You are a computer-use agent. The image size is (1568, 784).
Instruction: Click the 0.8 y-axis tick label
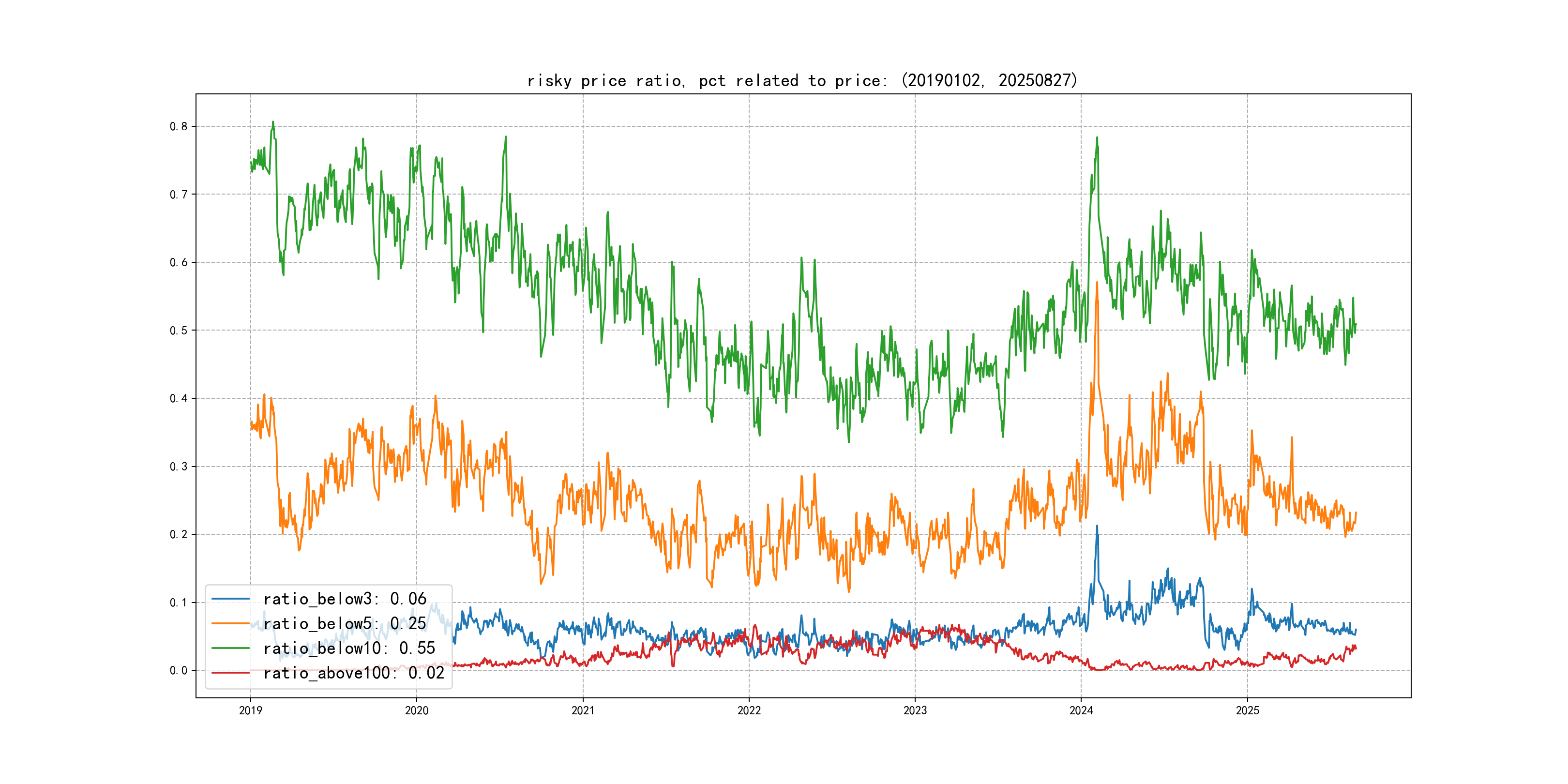coord(179,127)
